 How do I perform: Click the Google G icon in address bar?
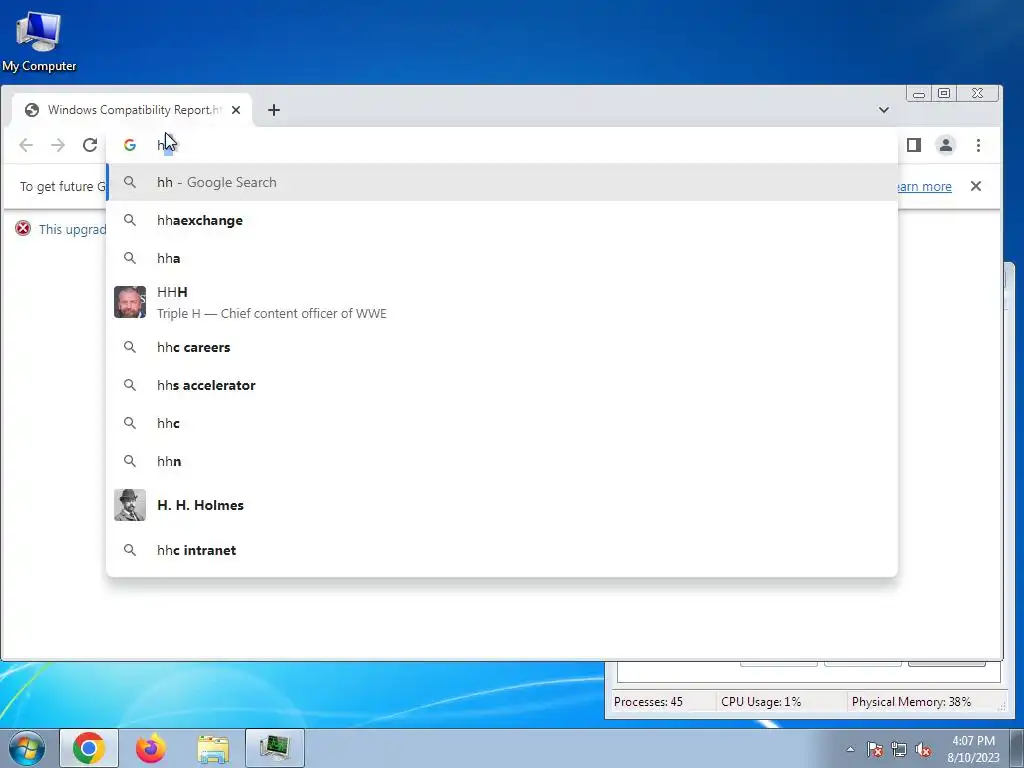click(x=130, y=145)
